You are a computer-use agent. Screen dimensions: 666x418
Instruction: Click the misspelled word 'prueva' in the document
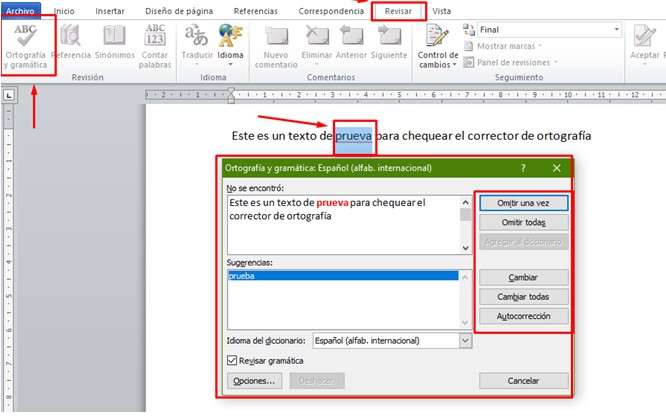pos(353,136)
